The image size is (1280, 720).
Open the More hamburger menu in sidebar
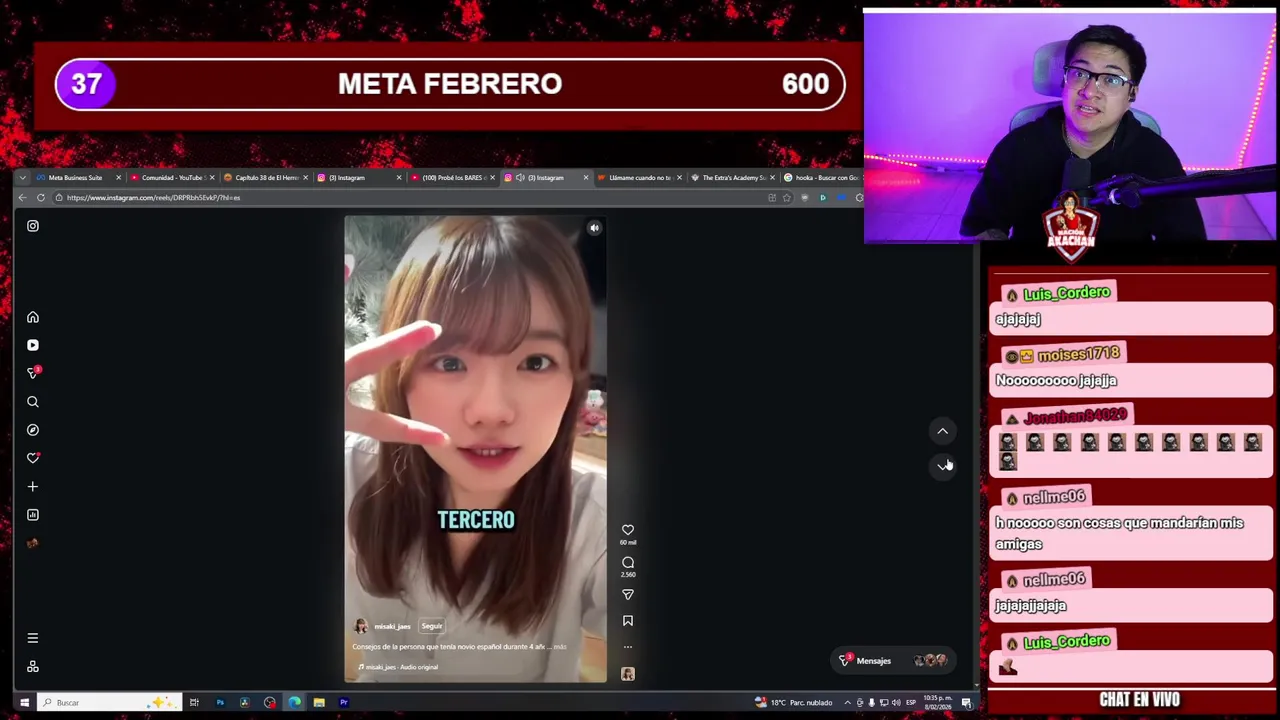tap(33, 638)
